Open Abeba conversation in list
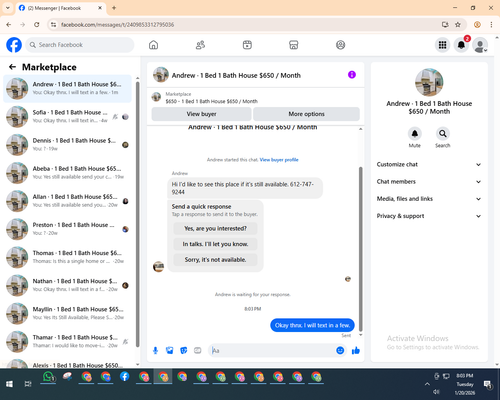Image resolution: width=500 pixels, height=400 pixels. [x=67, y=173]
